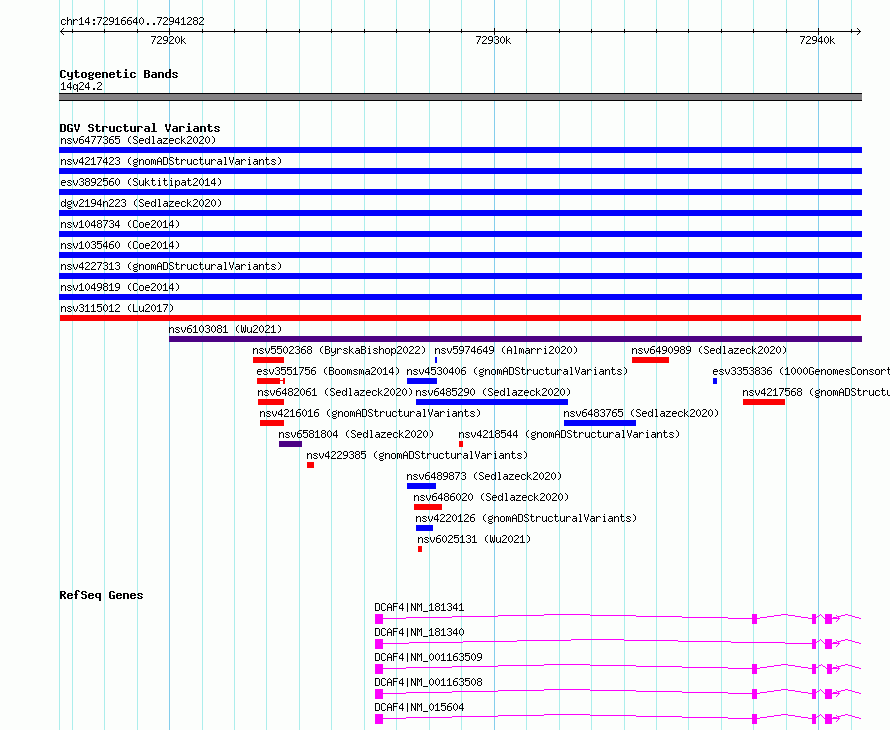
Task: Select the nsv6486020 (Sedlazeck2020) label
Action: tap(491, 497)
